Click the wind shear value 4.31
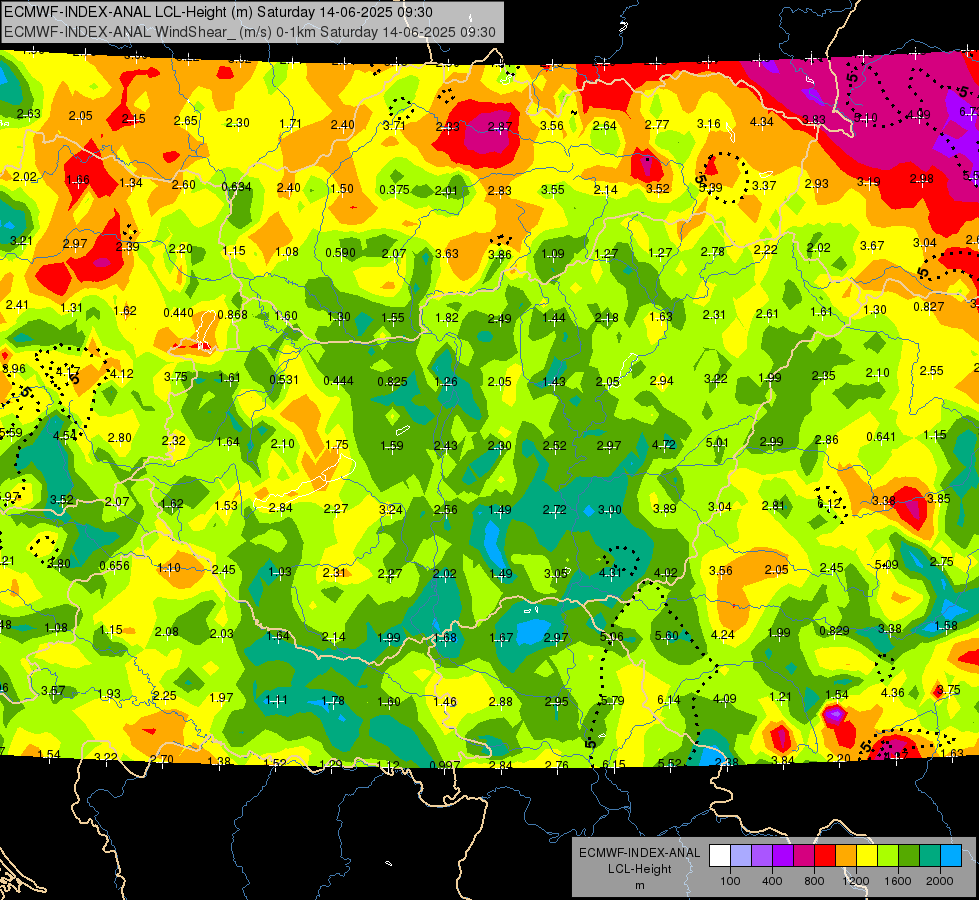979x900 pixels. point(610,572)
